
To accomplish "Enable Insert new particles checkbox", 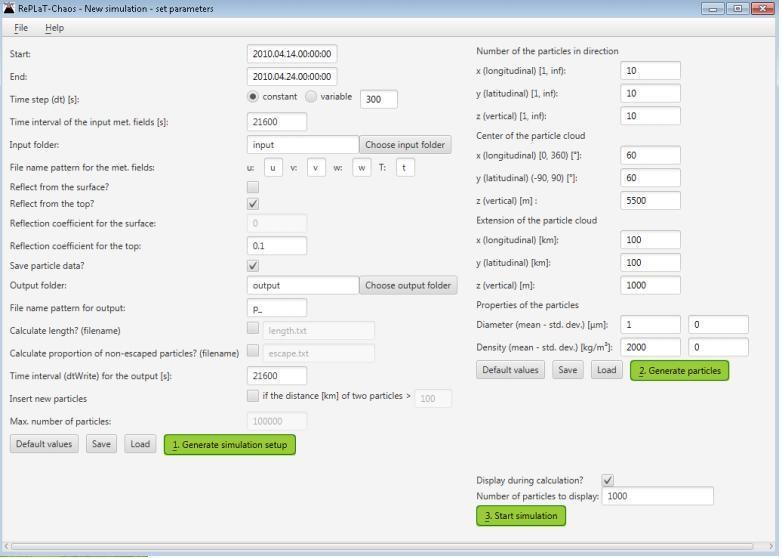I will pyautogui.click(x=253, y=396).
